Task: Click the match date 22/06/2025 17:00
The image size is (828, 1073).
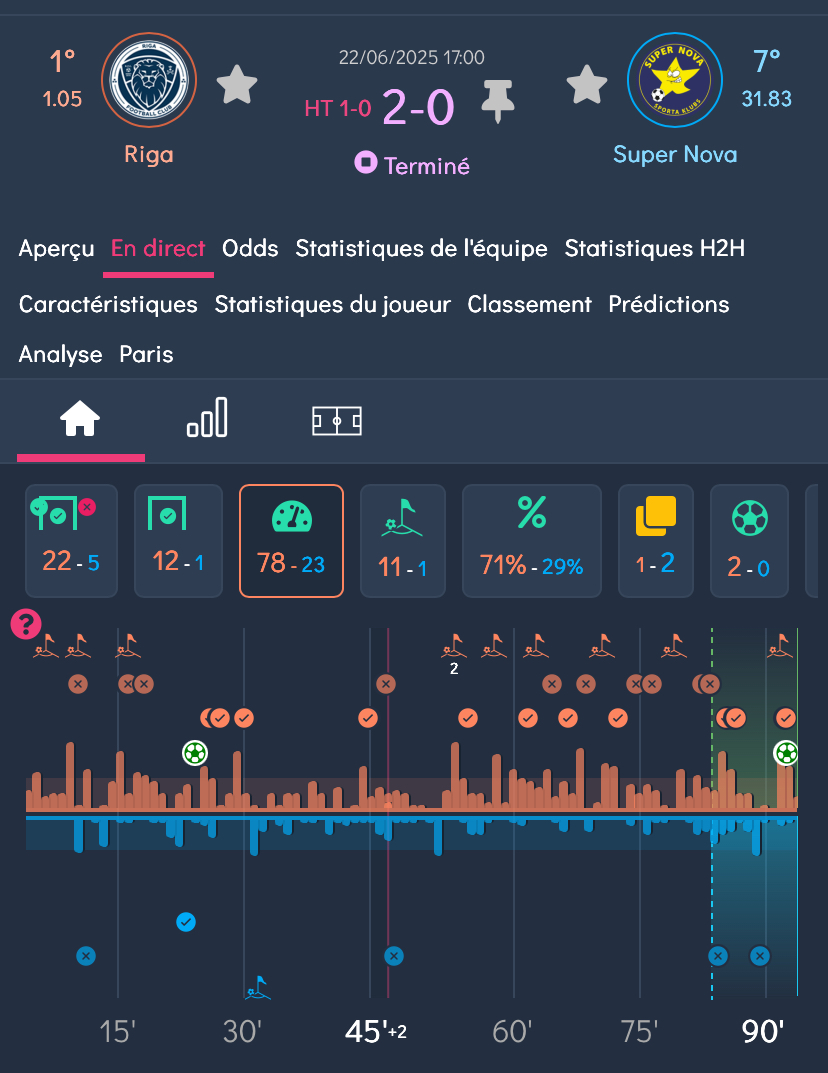Action: 412,57
